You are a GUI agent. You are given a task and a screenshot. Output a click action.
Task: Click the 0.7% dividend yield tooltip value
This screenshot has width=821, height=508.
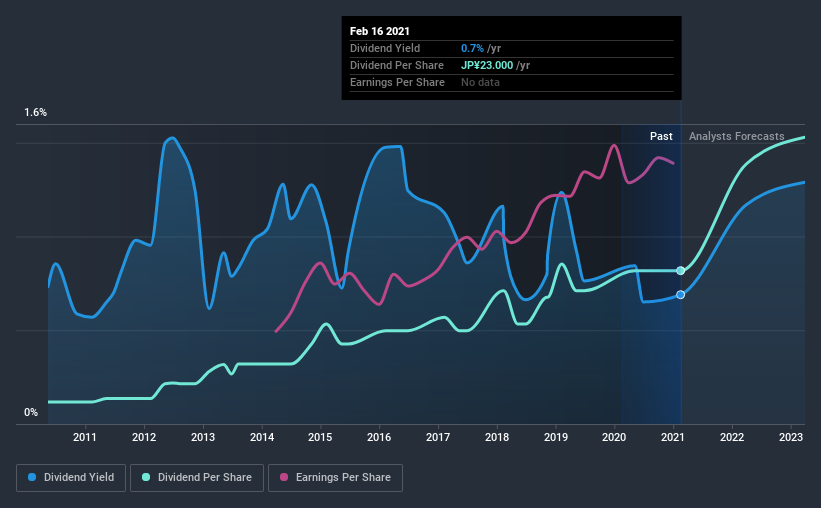pyautogui.click(x=472, y=48)
